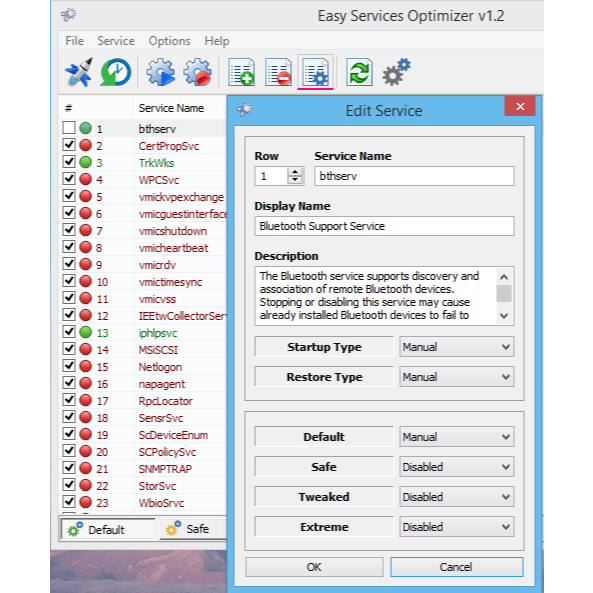Click the clock restore services icon

point(116,72)
